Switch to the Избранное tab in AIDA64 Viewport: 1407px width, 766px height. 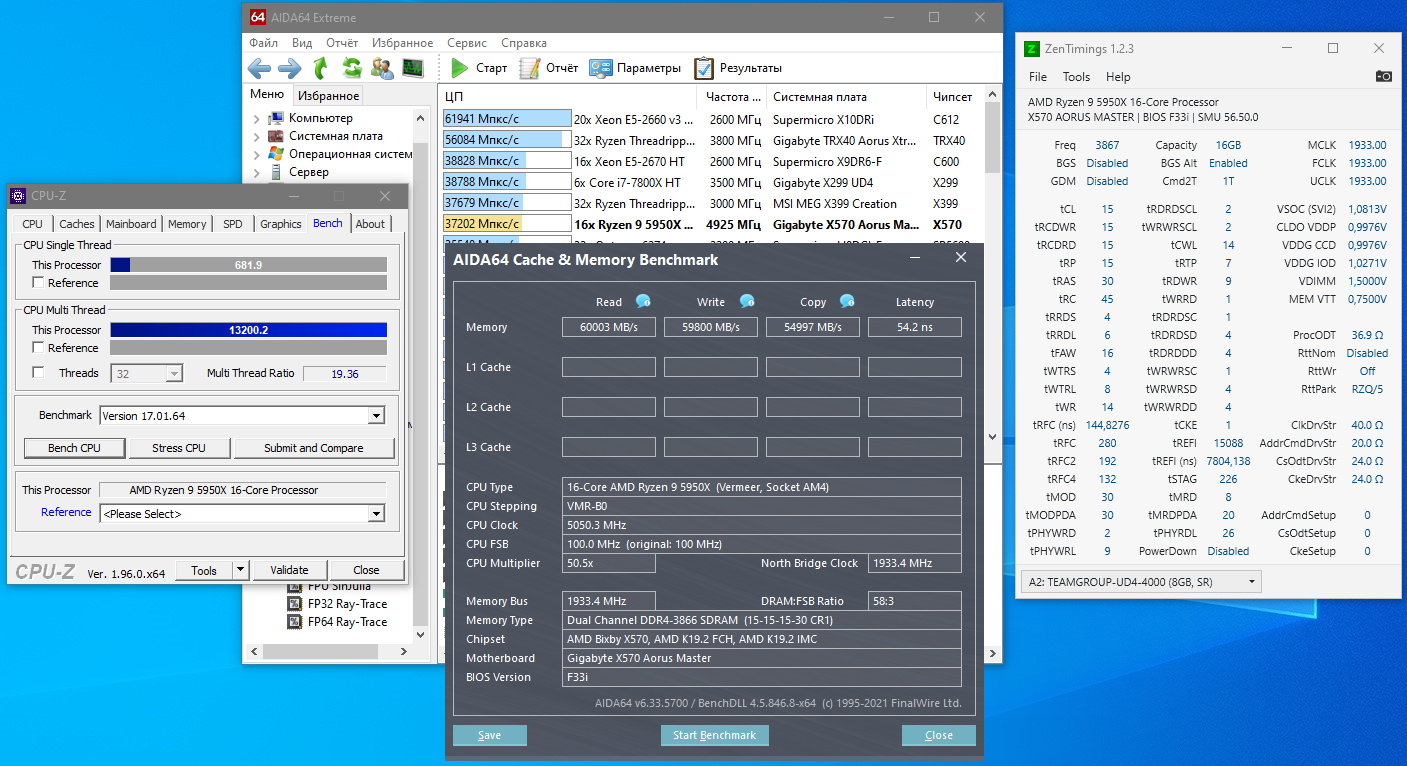click(x=328, y=96)
